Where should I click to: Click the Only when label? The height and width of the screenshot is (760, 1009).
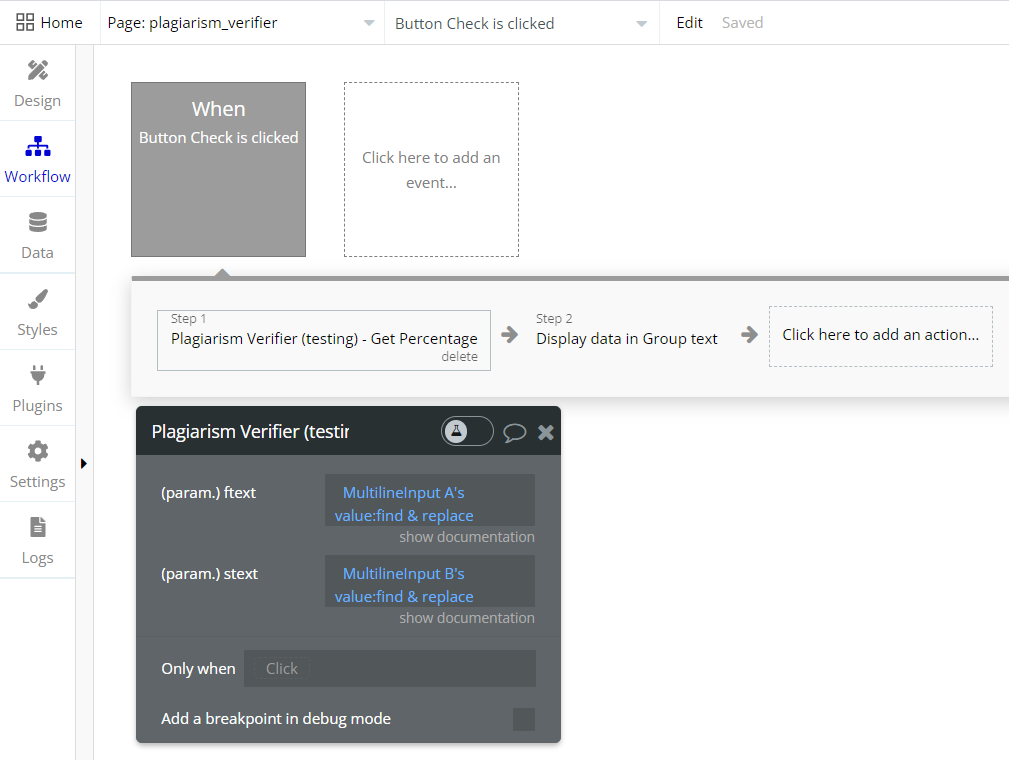pos(198,669)
